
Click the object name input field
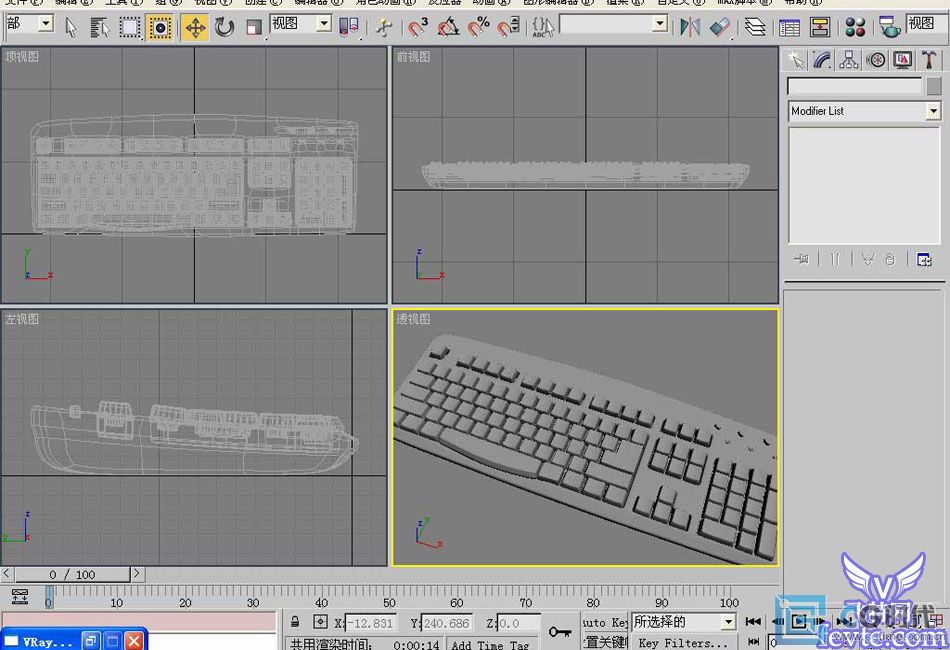pos(854,87)
